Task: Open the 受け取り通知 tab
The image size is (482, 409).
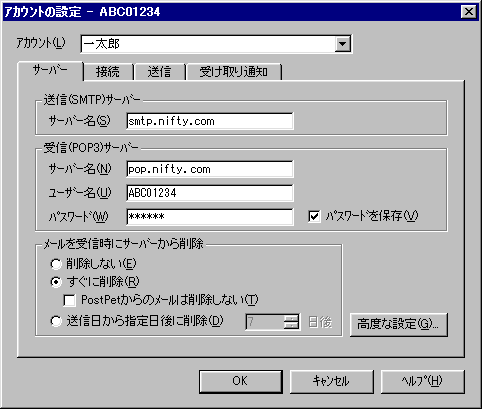Action: pos(234,72)
